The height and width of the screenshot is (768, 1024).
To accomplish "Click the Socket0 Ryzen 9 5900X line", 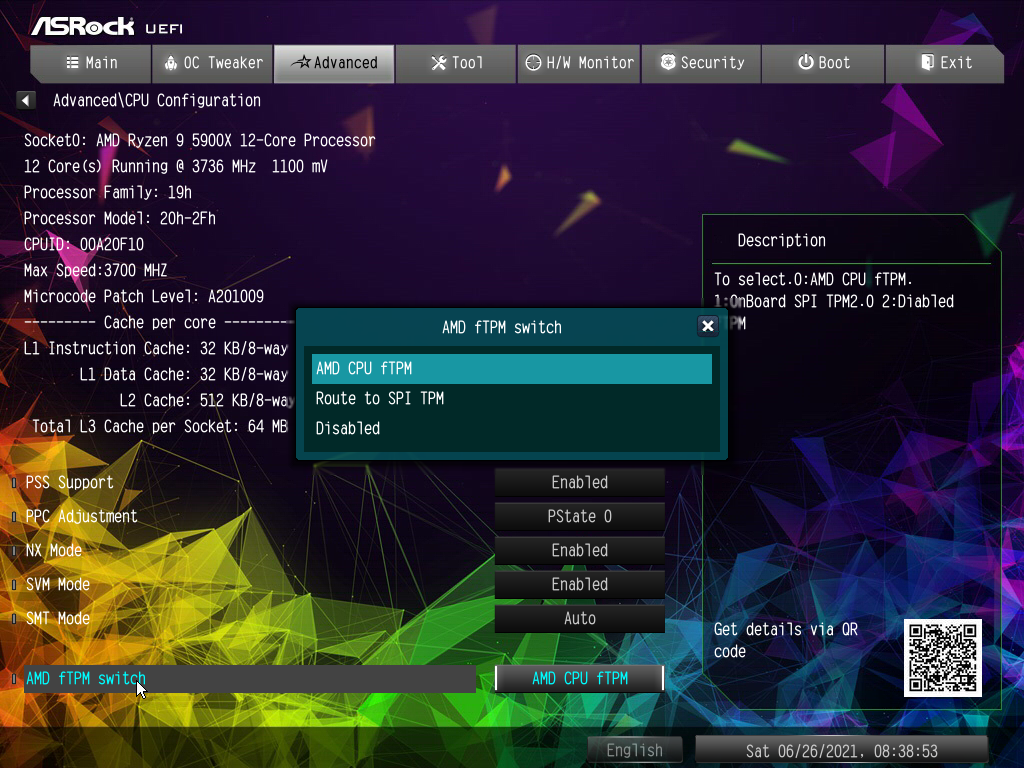I will (199, 140).
